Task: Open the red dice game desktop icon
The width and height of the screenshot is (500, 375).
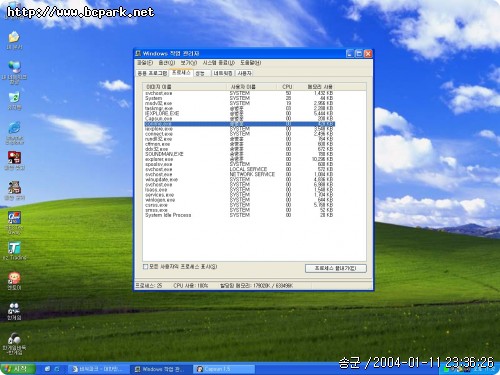Action: [x=14, y=161]
